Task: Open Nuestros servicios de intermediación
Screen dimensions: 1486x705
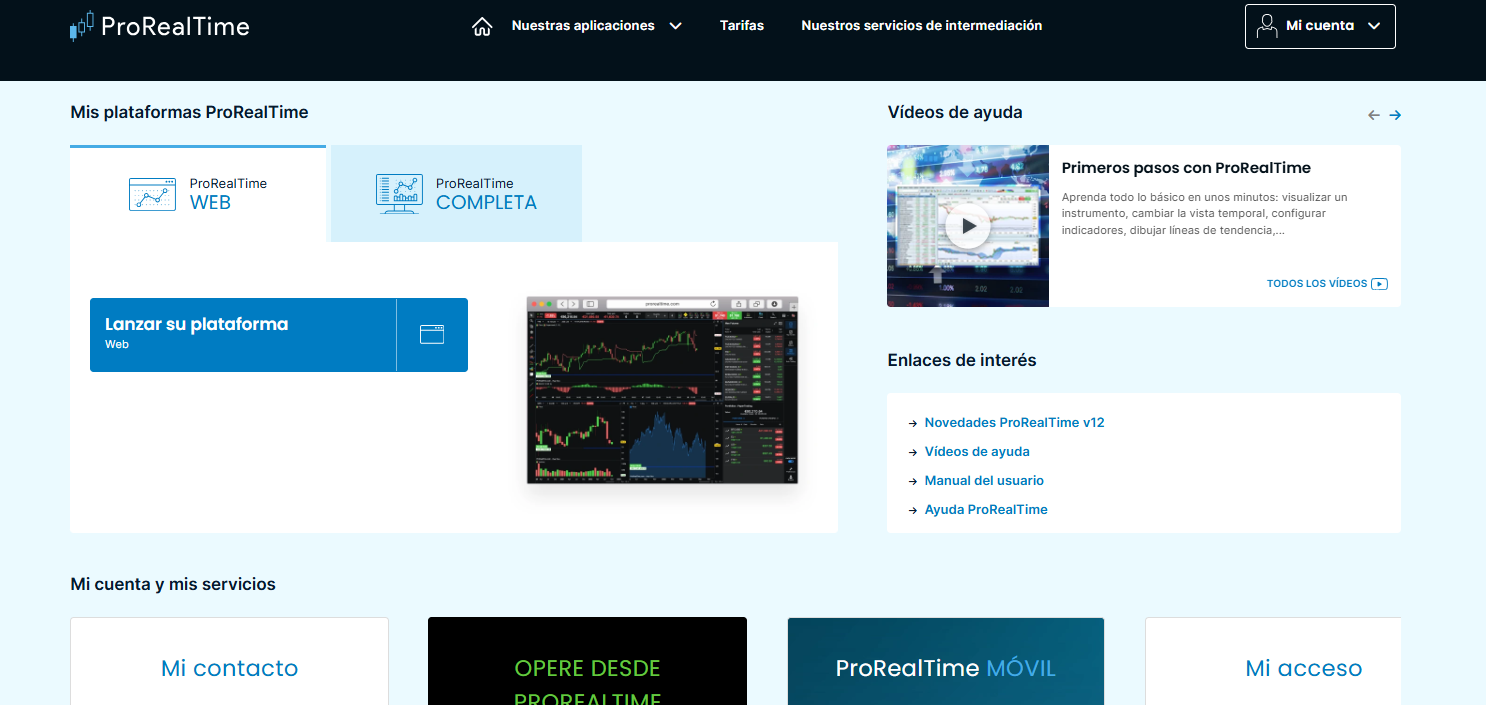Action: 922,26
